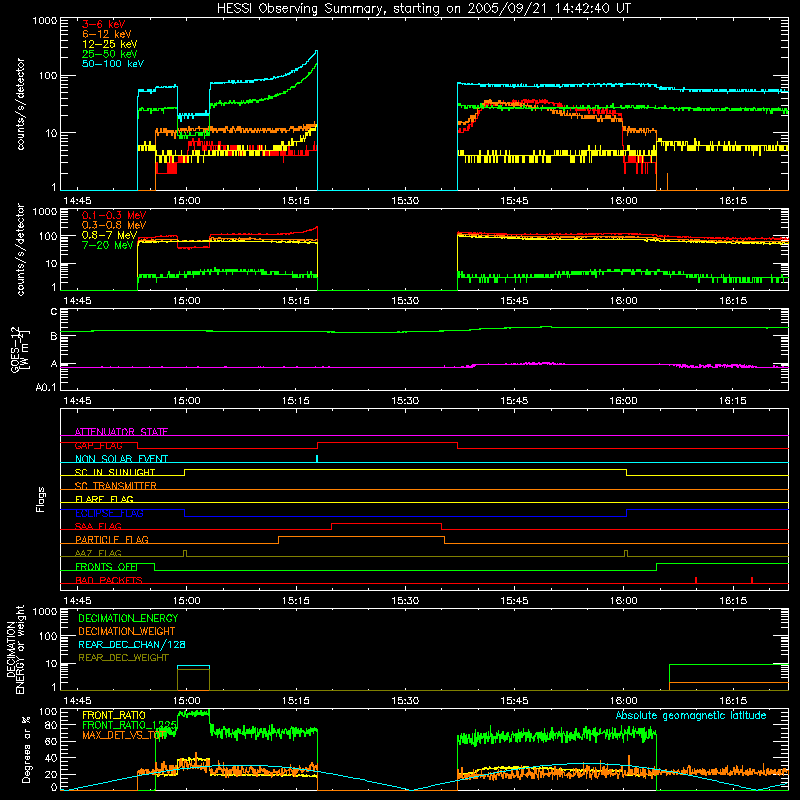This screenshot has height=800, width=800.
Task: Select the "Absolute geomagnetic latitude" legend text
Action: pyautogui.click(x=691, y=715)
